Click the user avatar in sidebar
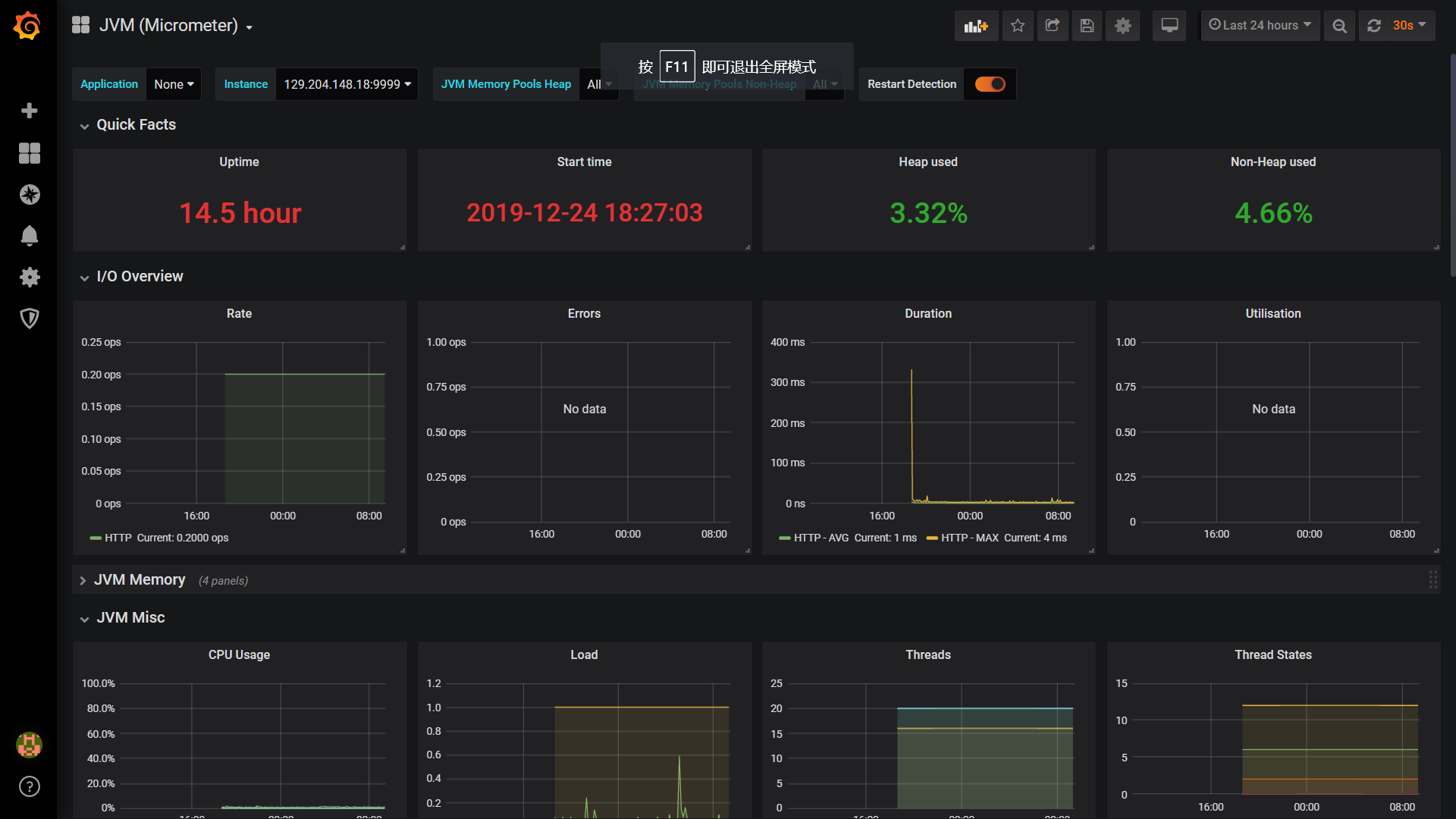 (29, 745)
